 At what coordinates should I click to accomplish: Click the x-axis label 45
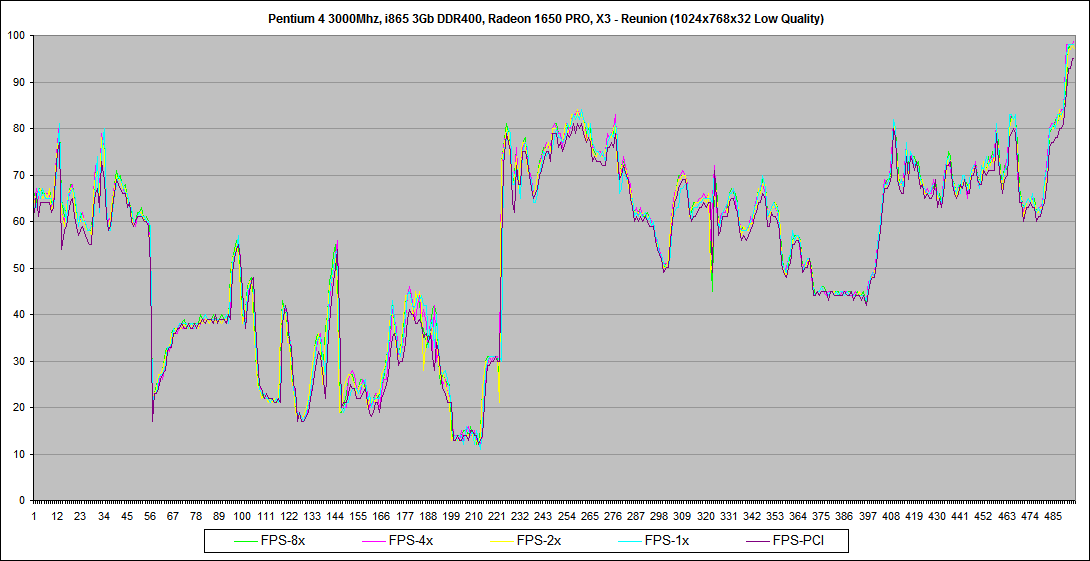click(127, 517)
